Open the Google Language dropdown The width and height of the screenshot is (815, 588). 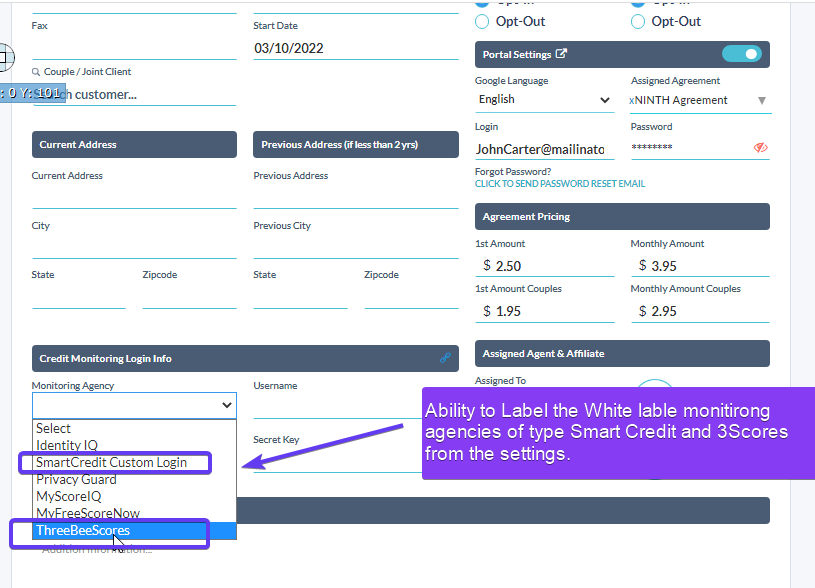pyautogui.click(x=544, y=99)
